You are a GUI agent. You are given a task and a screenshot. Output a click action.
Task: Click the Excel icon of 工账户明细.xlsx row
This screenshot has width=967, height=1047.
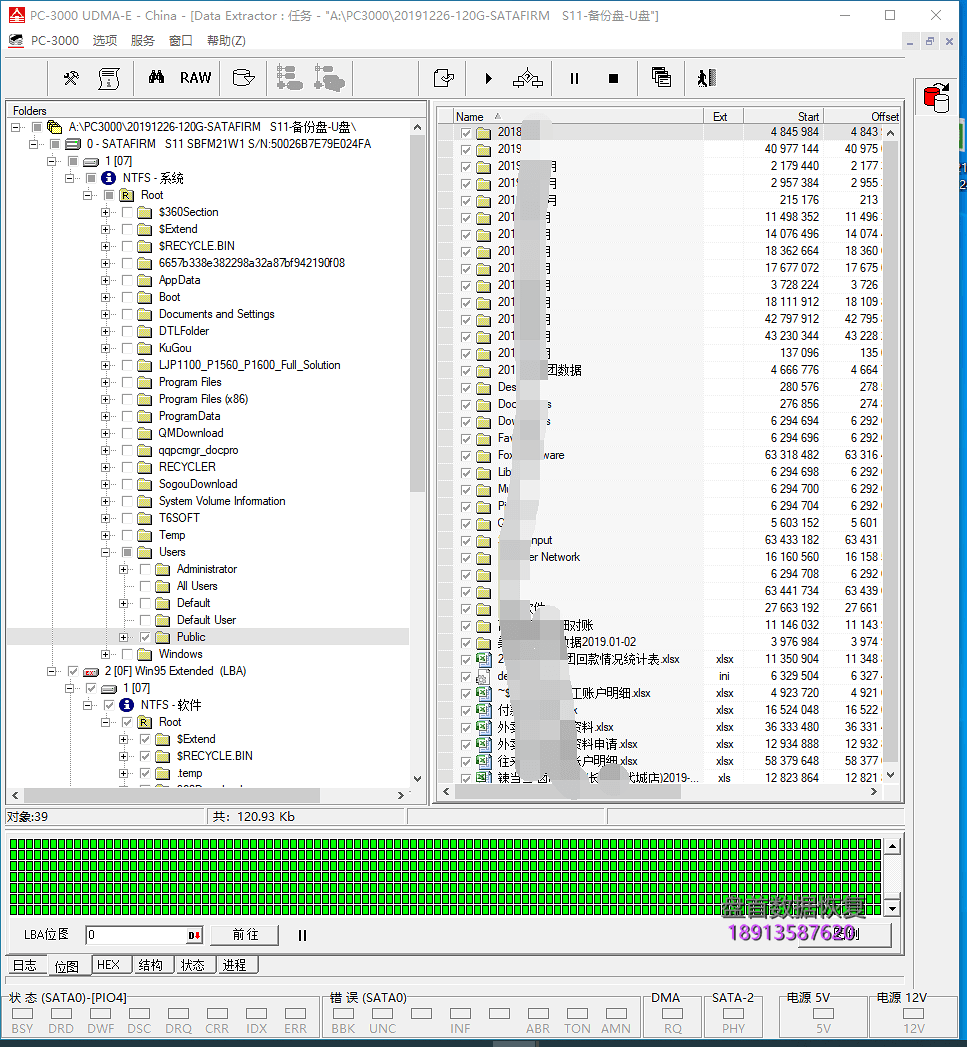[484, 693]
